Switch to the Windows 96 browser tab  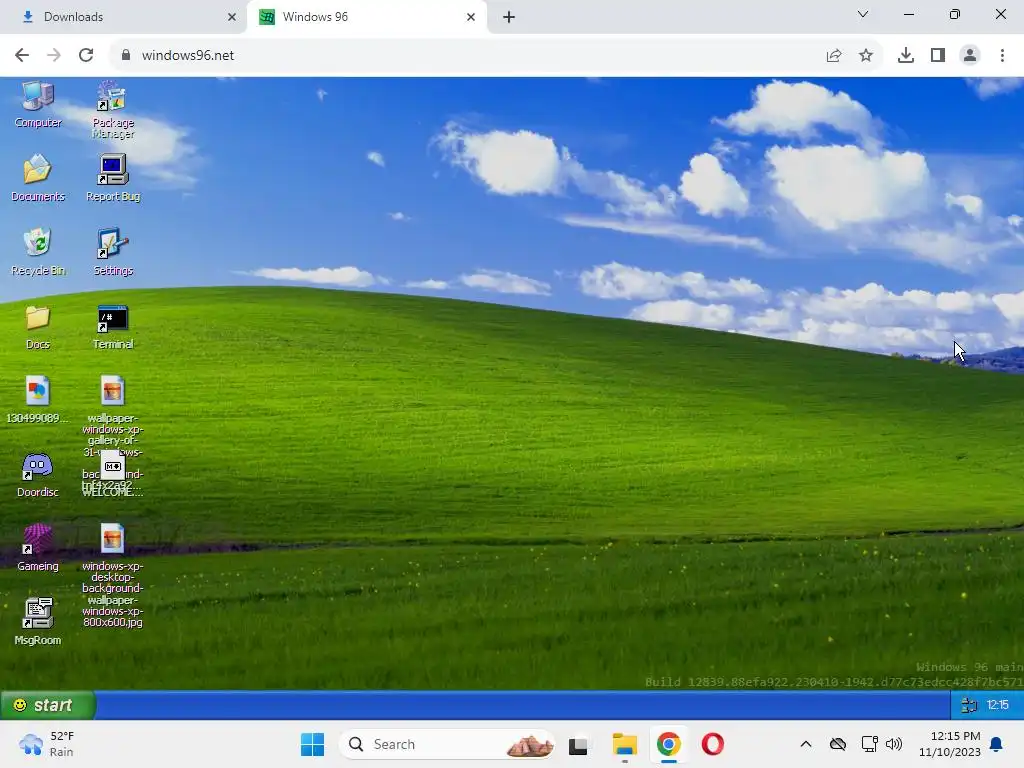coord(366,17)
